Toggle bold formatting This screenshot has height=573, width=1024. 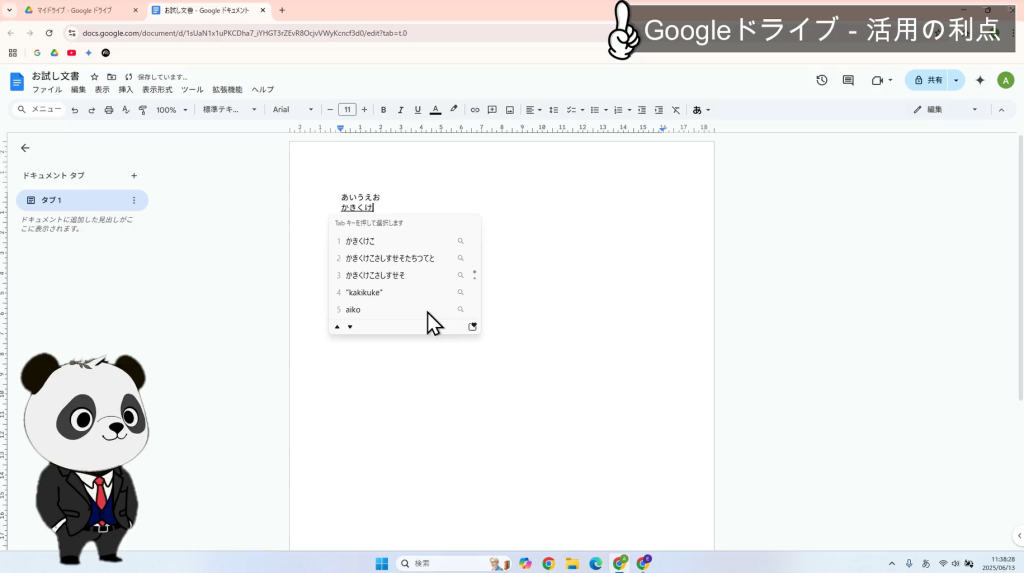pyautogui.click(x=383, y=110)
